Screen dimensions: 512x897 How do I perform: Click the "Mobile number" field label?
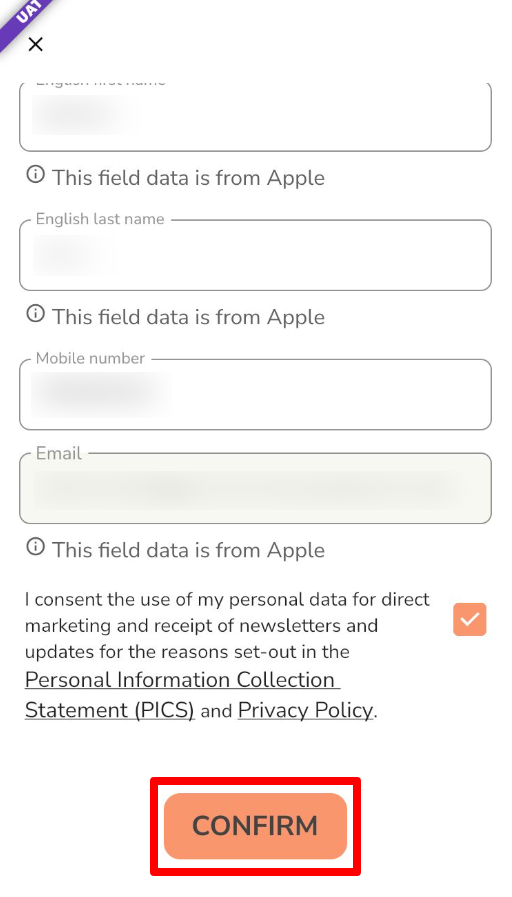click(90, 359)
